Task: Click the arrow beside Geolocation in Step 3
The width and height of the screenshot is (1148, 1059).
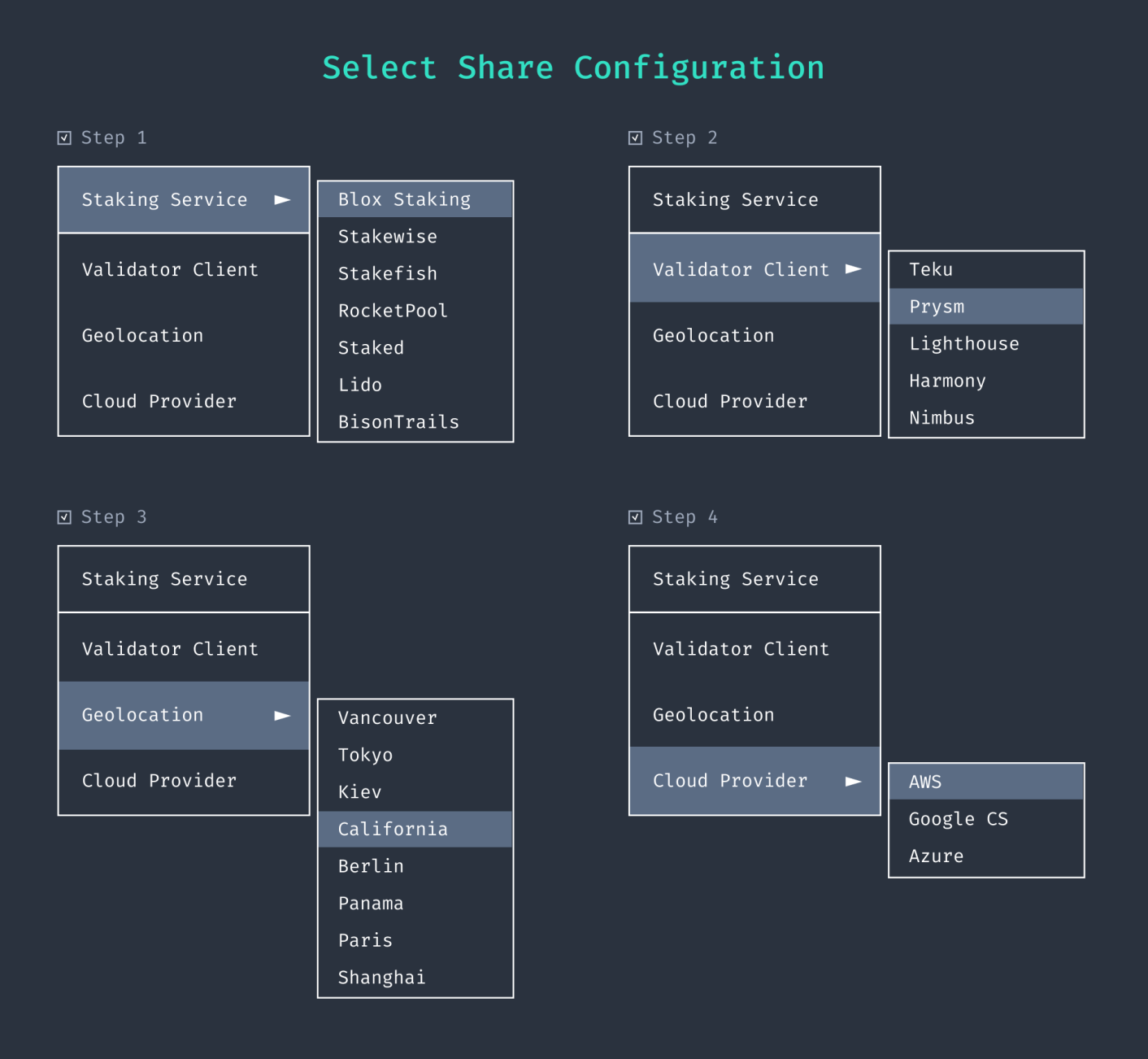Action: [x=282, y=716]
